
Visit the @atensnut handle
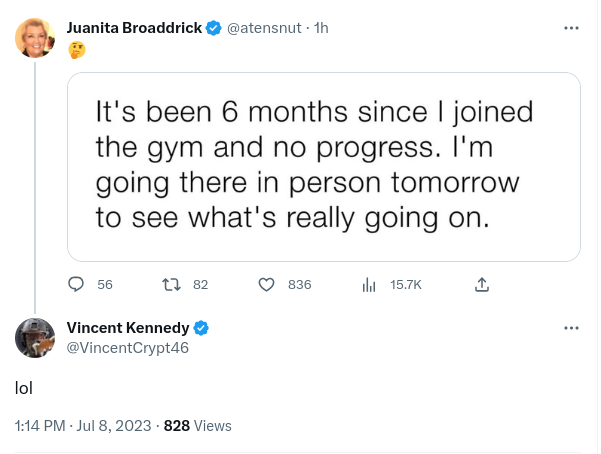coord(265,28)
